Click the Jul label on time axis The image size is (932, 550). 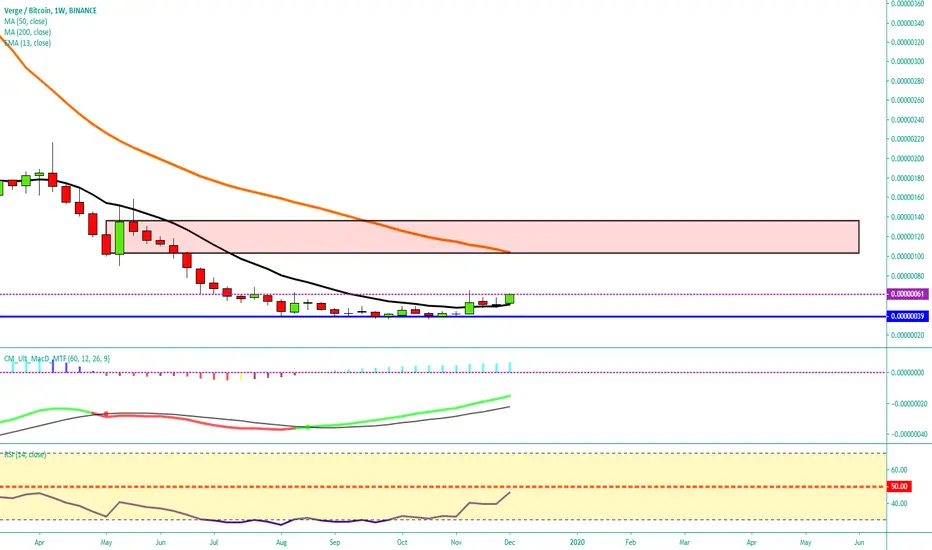tap(214, 542)
